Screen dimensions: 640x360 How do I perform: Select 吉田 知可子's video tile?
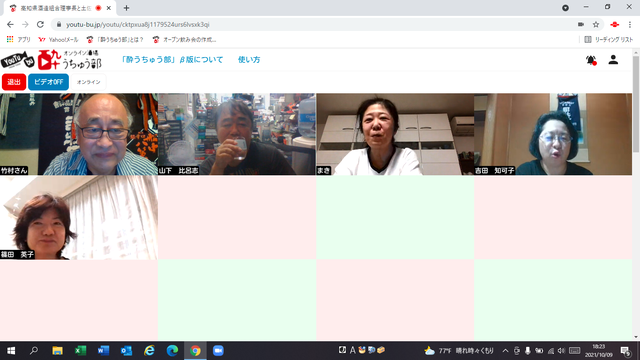pos(553,134)
